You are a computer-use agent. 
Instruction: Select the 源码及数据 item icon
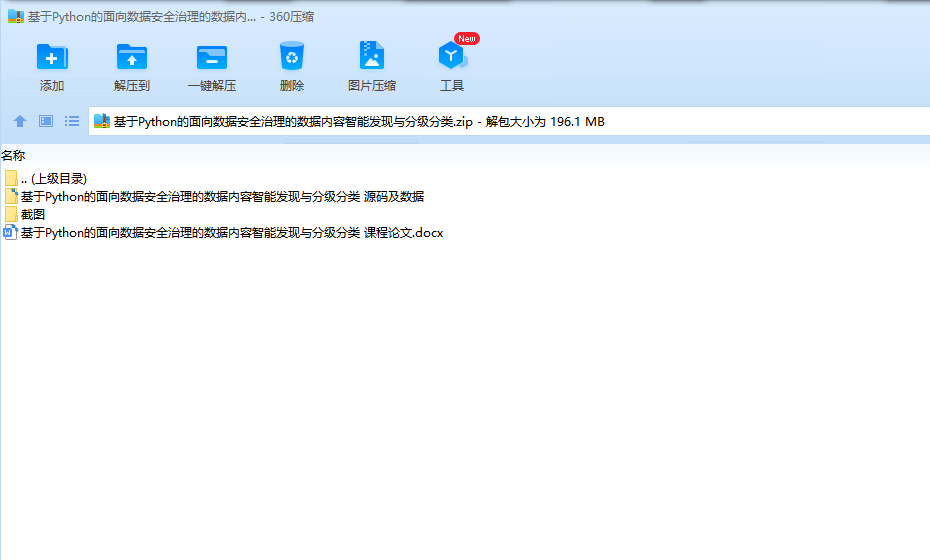coord(11,196)
